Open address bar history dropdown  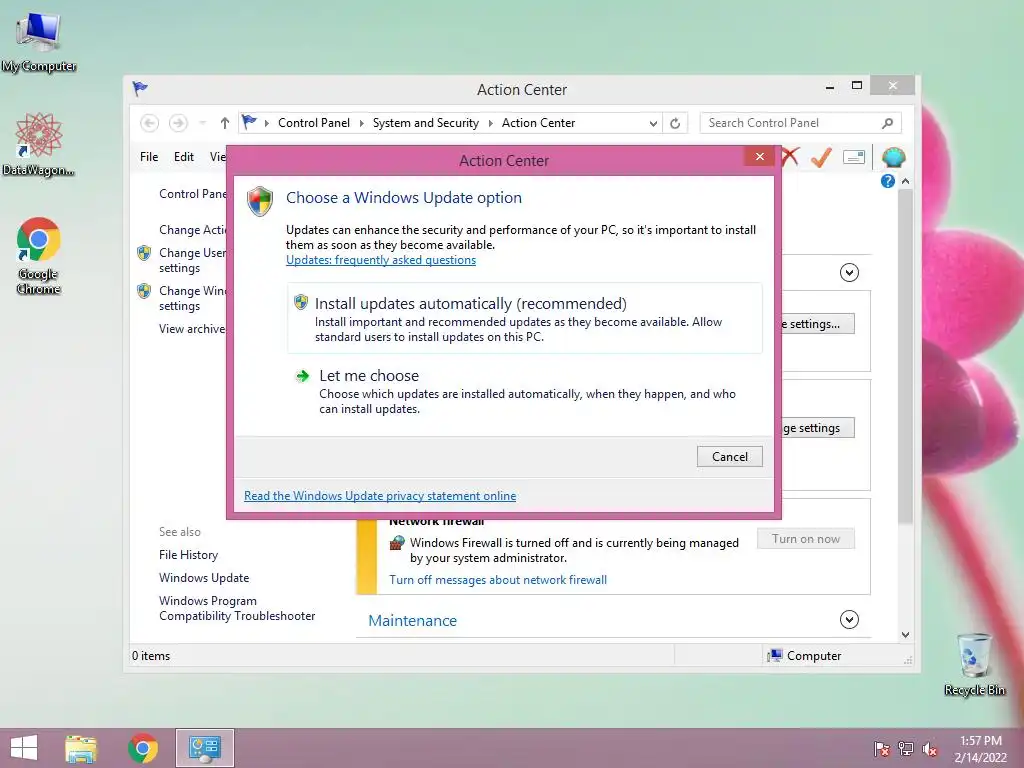point(652,123)
